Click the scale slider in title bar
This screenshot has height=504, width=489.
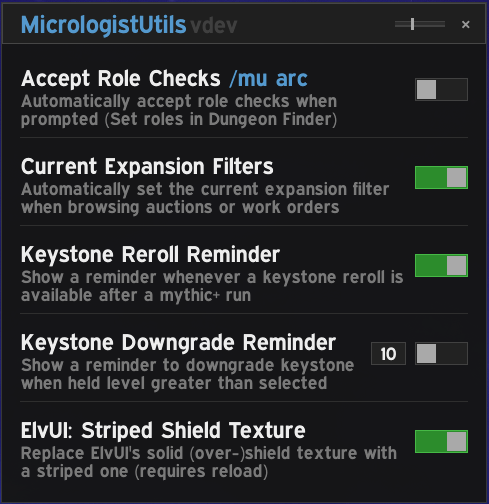[420, 24]
